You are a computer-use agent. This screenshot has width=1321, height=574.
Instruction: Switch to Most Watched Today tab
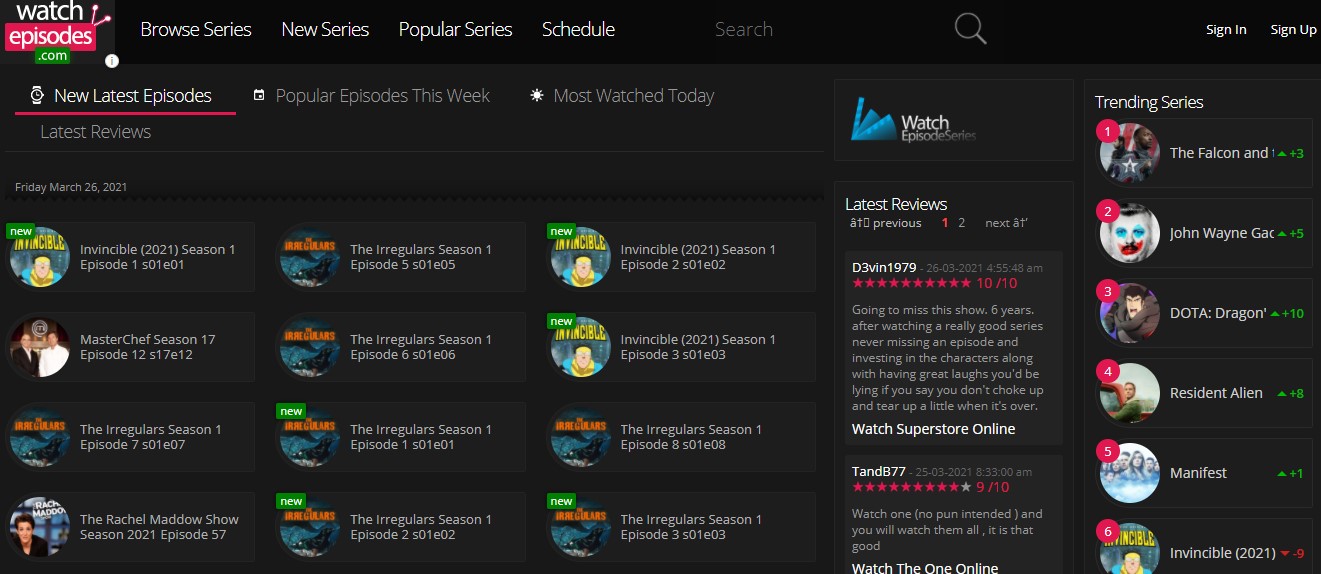click(622, 95)
